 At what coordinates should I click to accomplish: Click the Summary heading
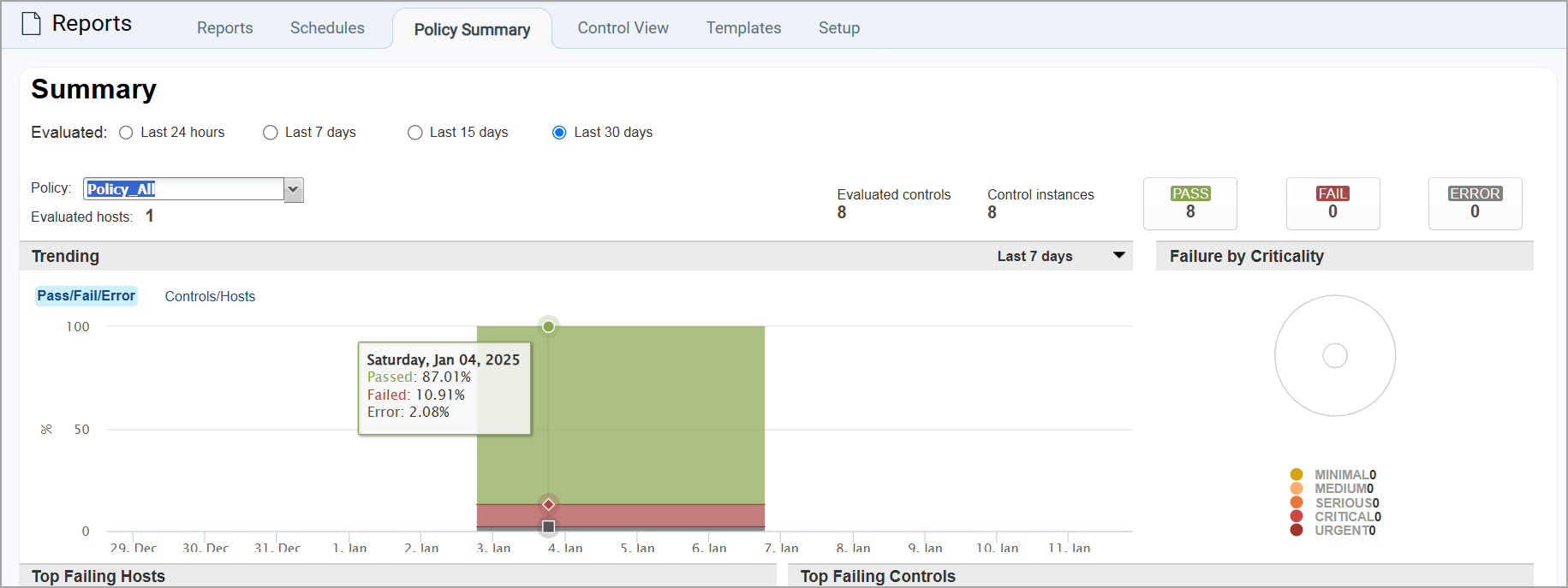[94, 89]
